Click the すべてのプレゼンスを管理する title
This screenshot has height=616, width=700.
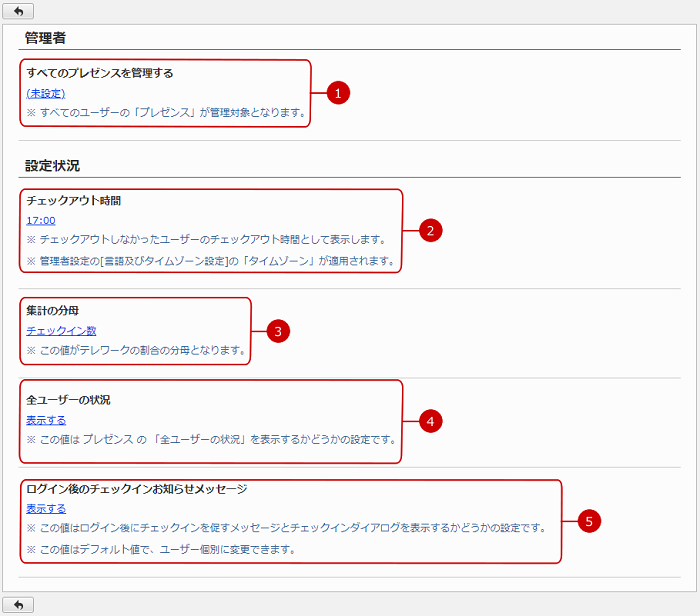pyautogui.click(x=100, y=73)
